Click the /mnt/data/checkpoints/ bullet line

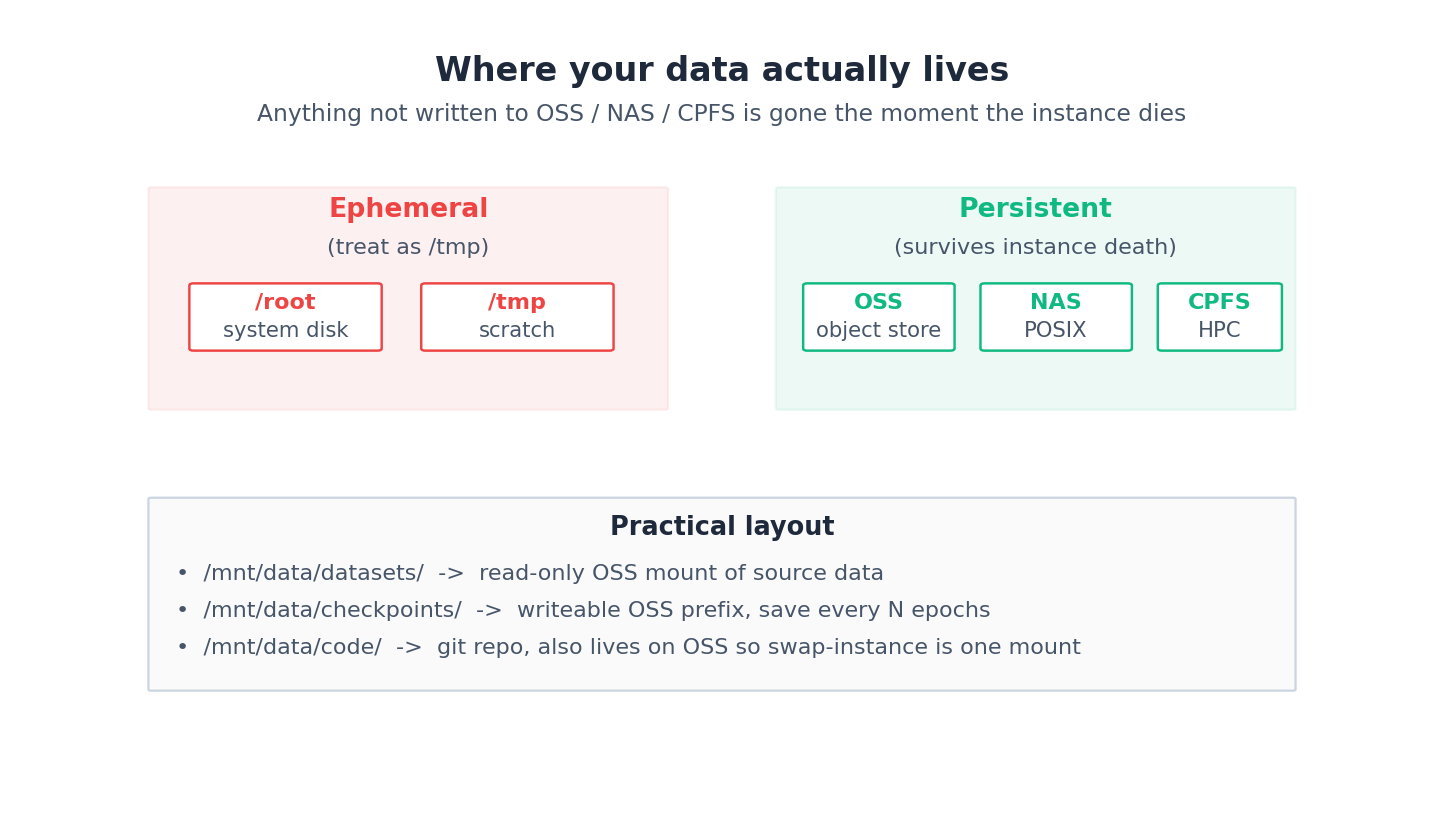point(583,611)
